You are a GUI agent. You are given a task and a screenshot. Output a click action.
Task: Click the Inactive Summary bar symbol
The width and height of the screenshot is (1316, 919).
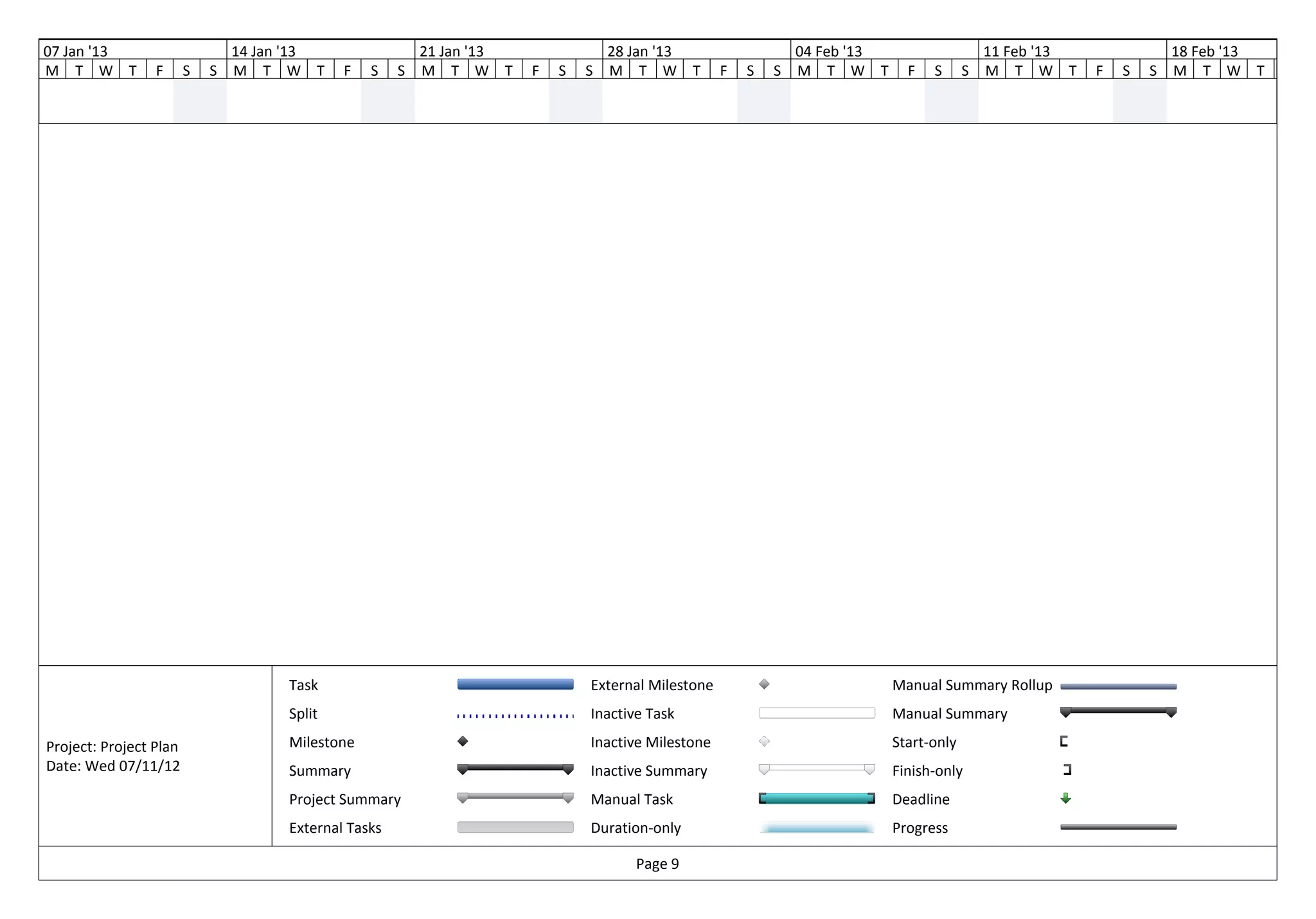816,769
